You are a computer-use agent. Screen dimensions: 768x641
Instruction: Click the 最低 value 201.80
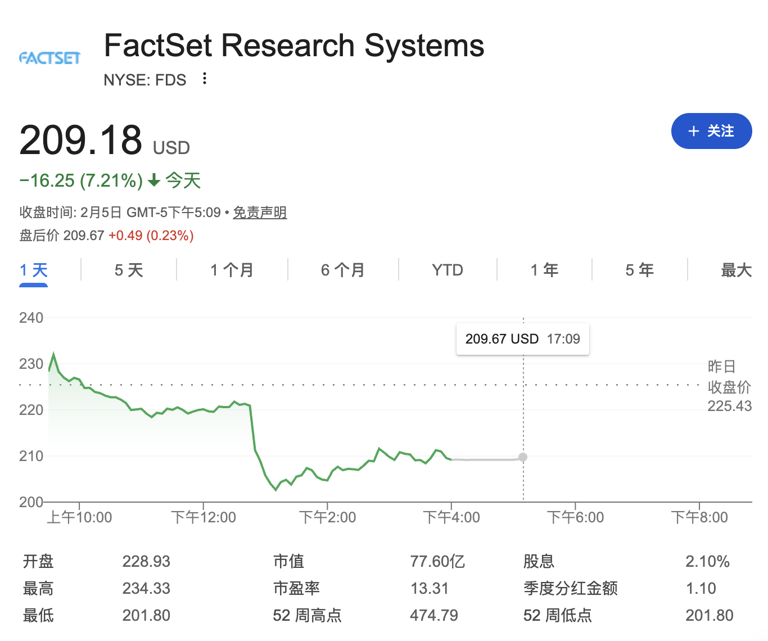coord(146,615)
